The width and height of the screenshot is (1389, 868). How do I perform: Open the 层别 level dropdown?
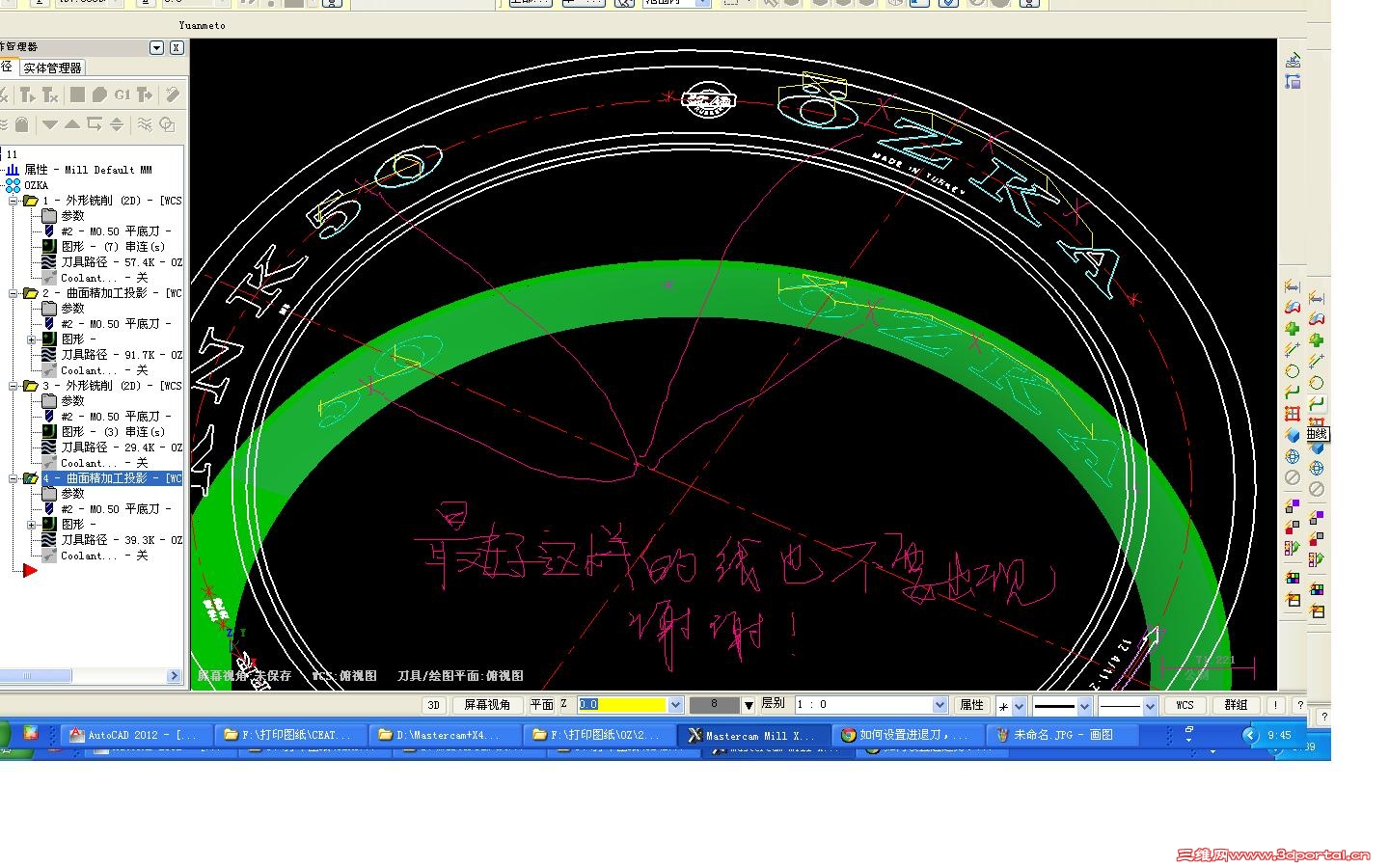(x=940, y=705)
